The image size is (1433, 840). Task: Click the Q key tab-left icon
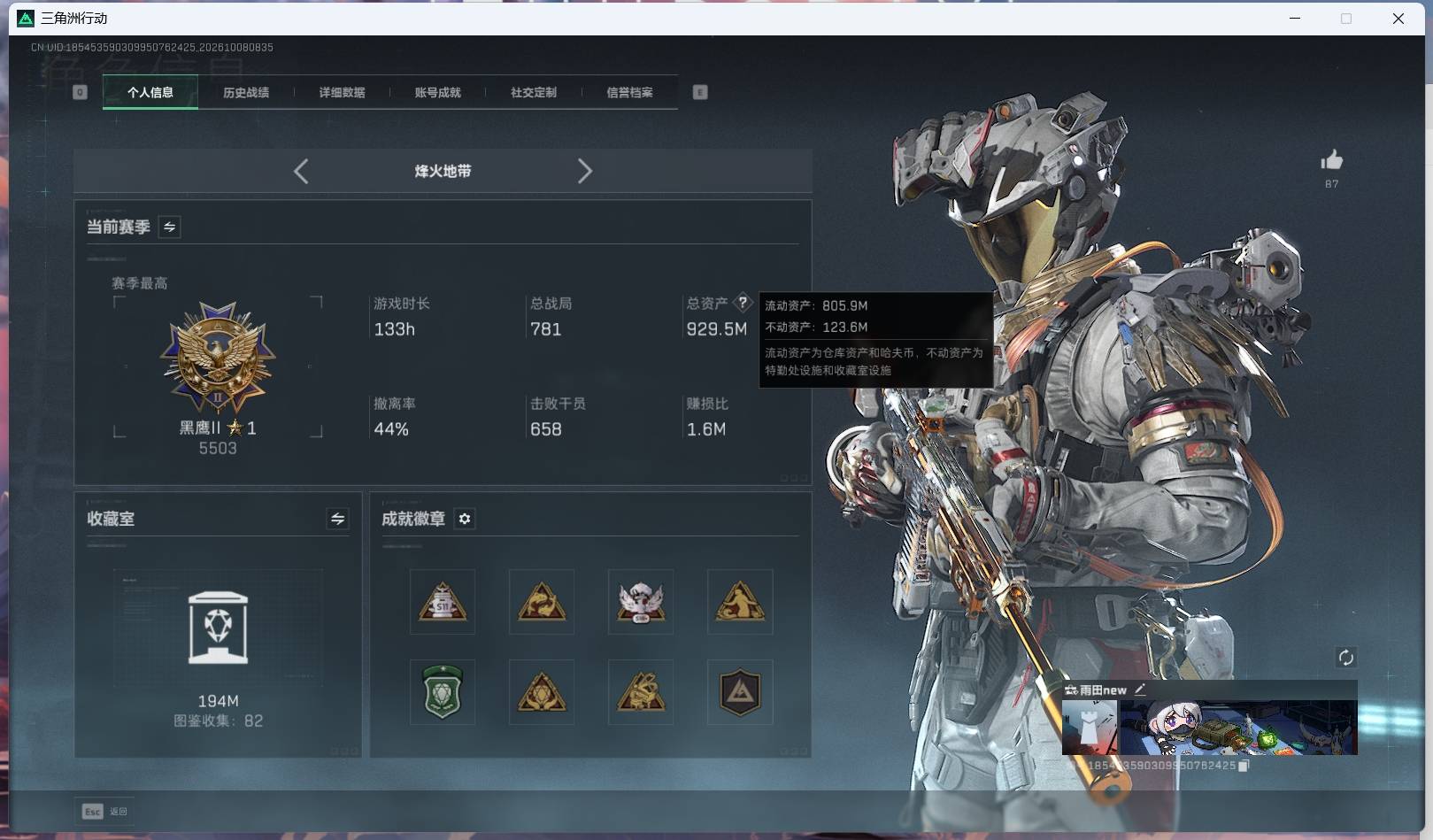[x=80, y=92]
